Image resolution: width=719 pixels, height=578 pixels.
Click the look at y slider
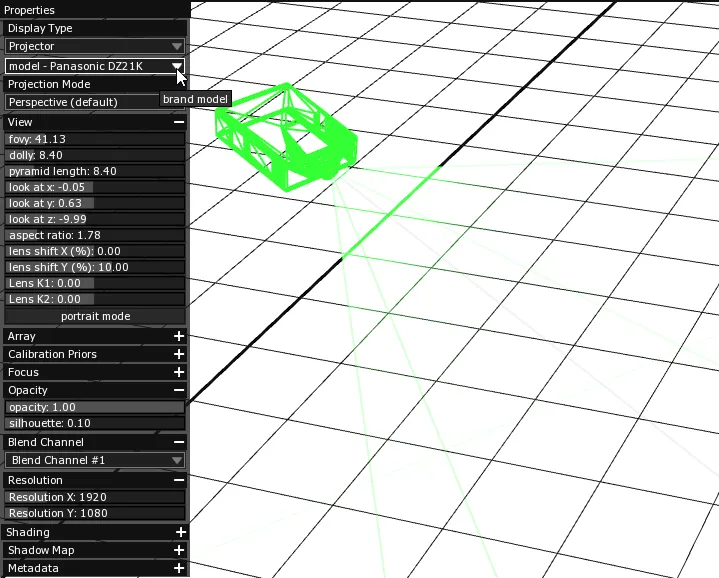[x=95, y=203]
